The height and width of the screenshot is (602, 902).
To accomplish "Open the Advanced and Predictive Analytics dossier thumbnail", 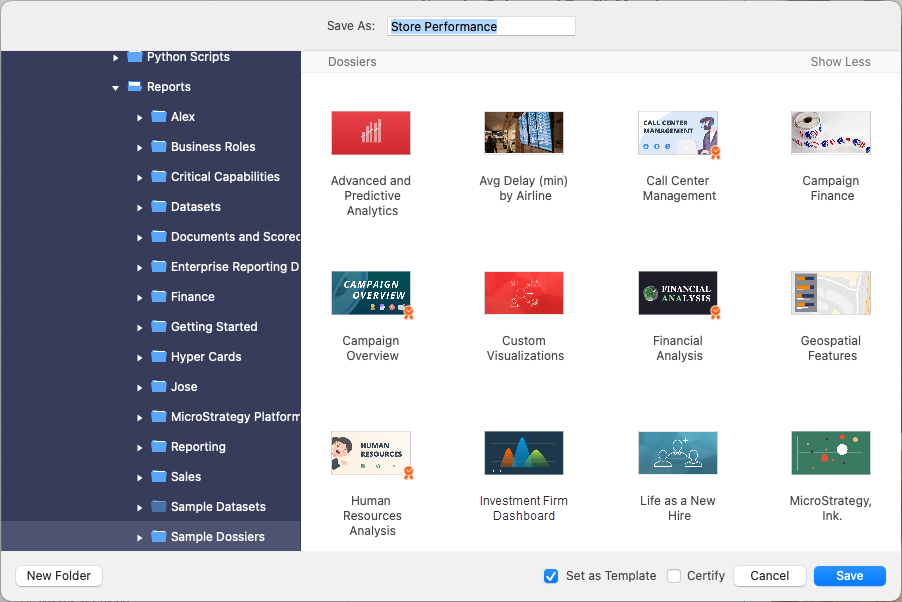I will [x=371, y=133].
